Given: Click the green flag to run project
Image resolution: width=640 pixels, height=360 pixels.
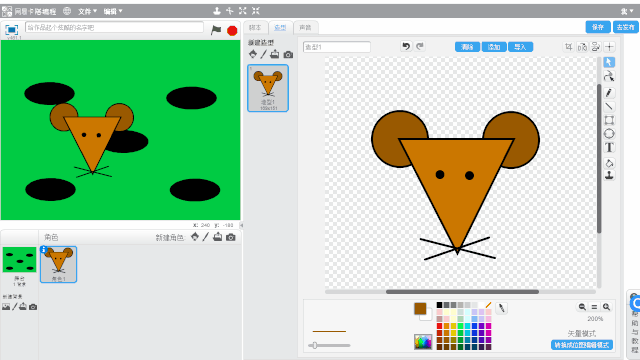Looking at the screenshot, I should (x=216, y=30).
